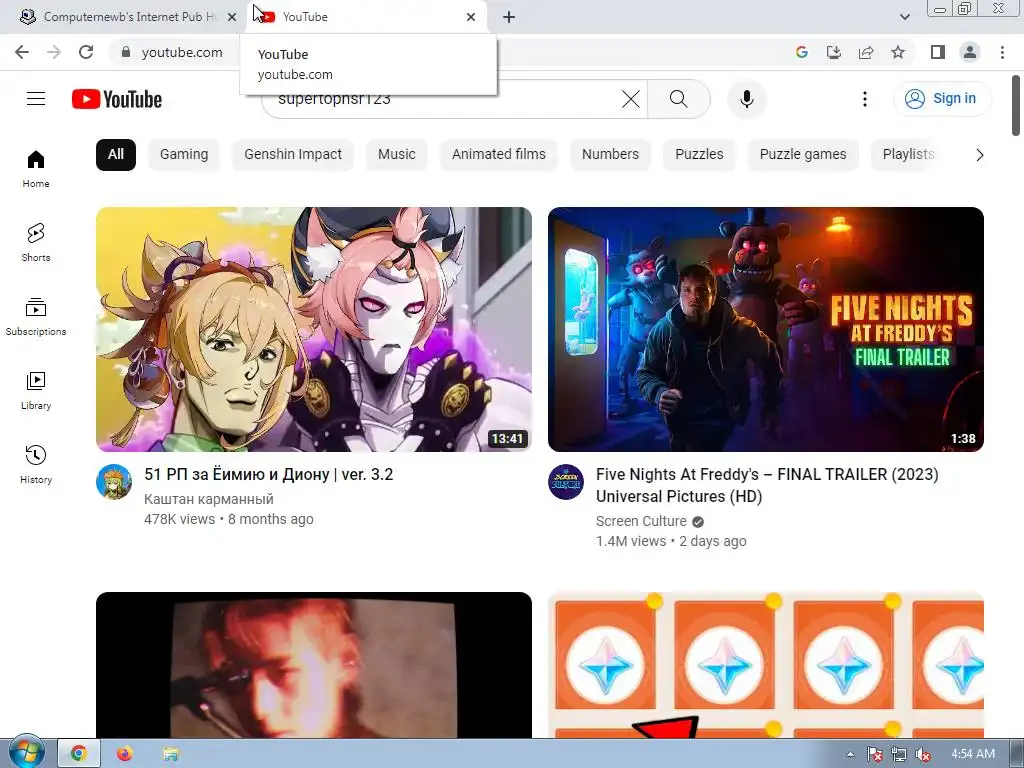Select the All filter chip
Screen dimensions: 1024x768
coord(116,155)
